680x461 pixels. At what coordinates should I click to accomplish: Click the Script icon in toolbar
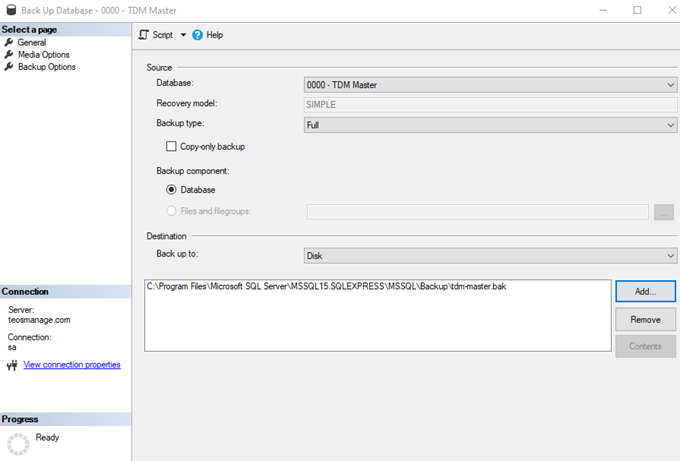tap(144, 35)
